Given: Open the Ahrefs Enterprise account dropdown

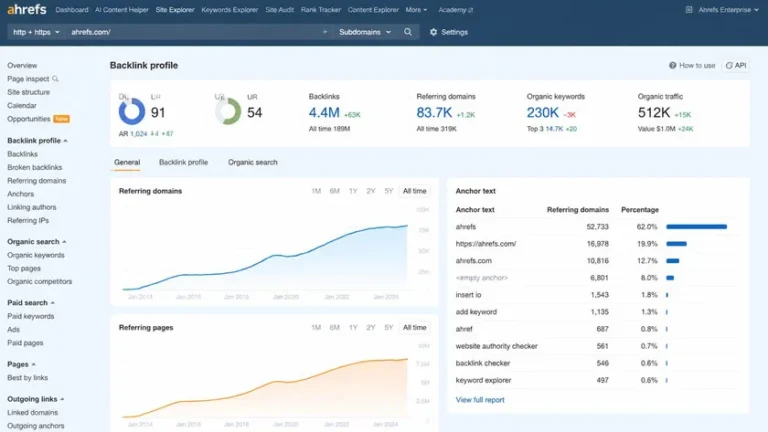Looking at the screenshot, I should [x=728, y=10].
